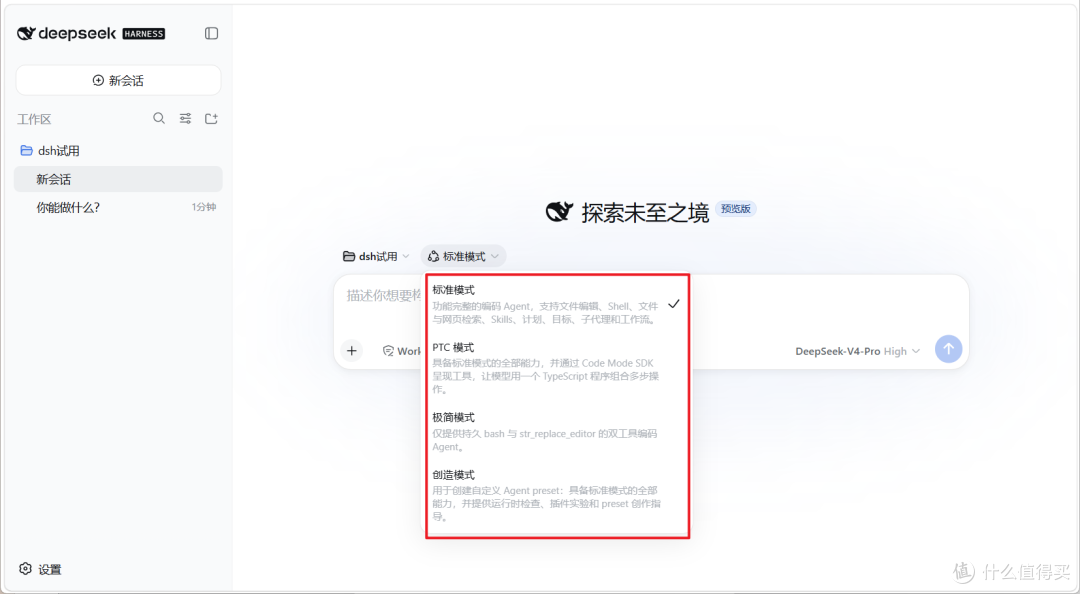Click the 工作区 section heading
The image size is (1080, 594).
(34, 119)
